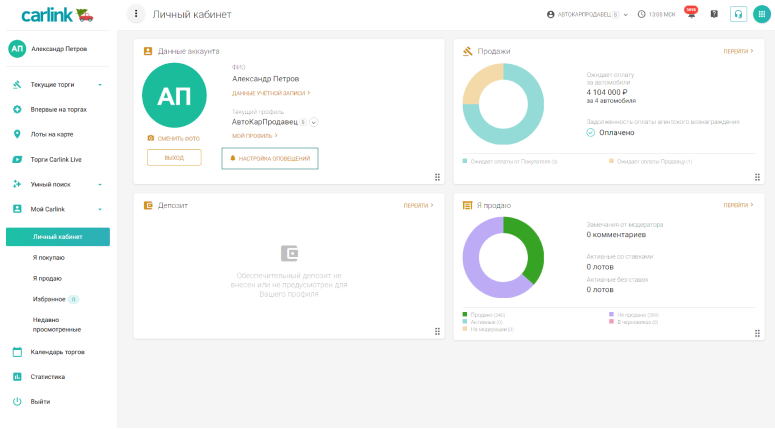Click the notifications bell in top bar
Image resolution: width=775 pixels, height=429 pixels.
click(690, 14)
